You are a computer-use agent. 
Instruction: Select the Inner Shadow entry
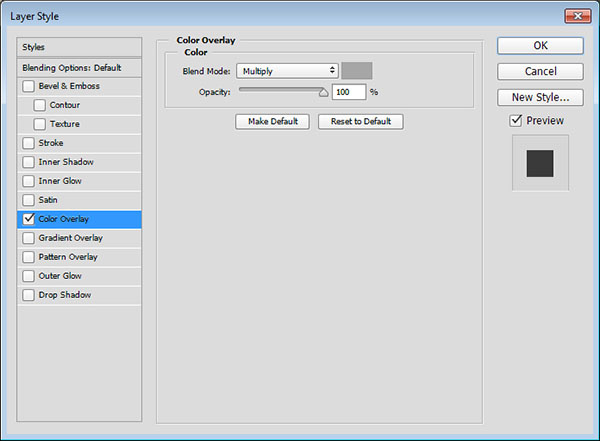(79, 162)
